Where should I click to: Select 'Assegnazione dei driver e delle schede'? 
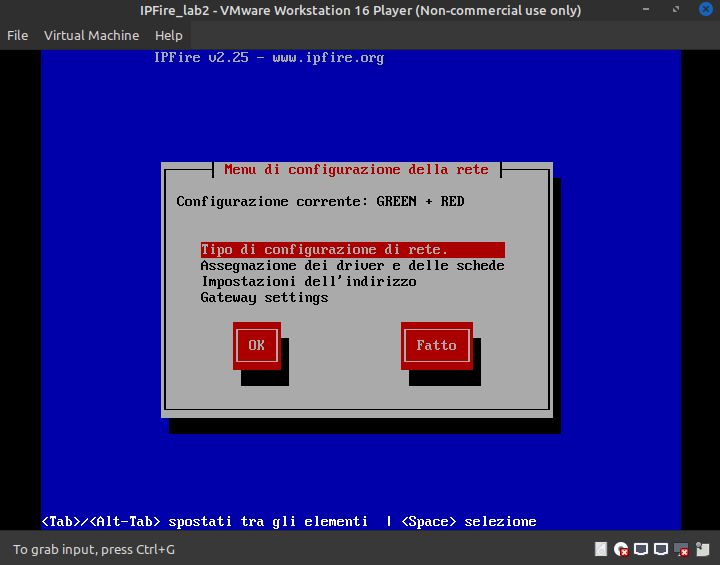click(353, 266)
